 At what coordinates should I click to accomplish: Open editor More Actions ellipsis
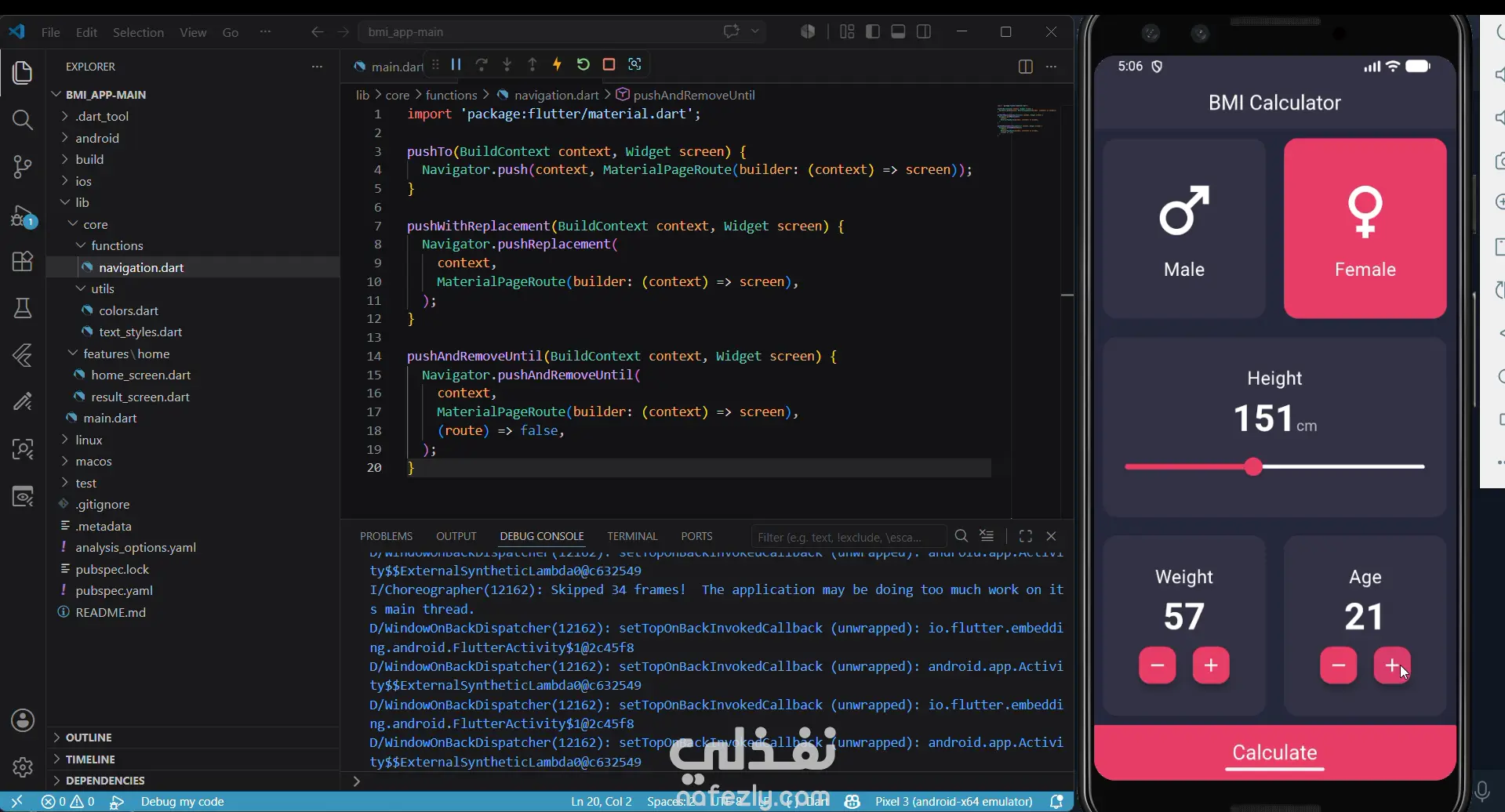pyautogui.click(x=1051, y=67)
